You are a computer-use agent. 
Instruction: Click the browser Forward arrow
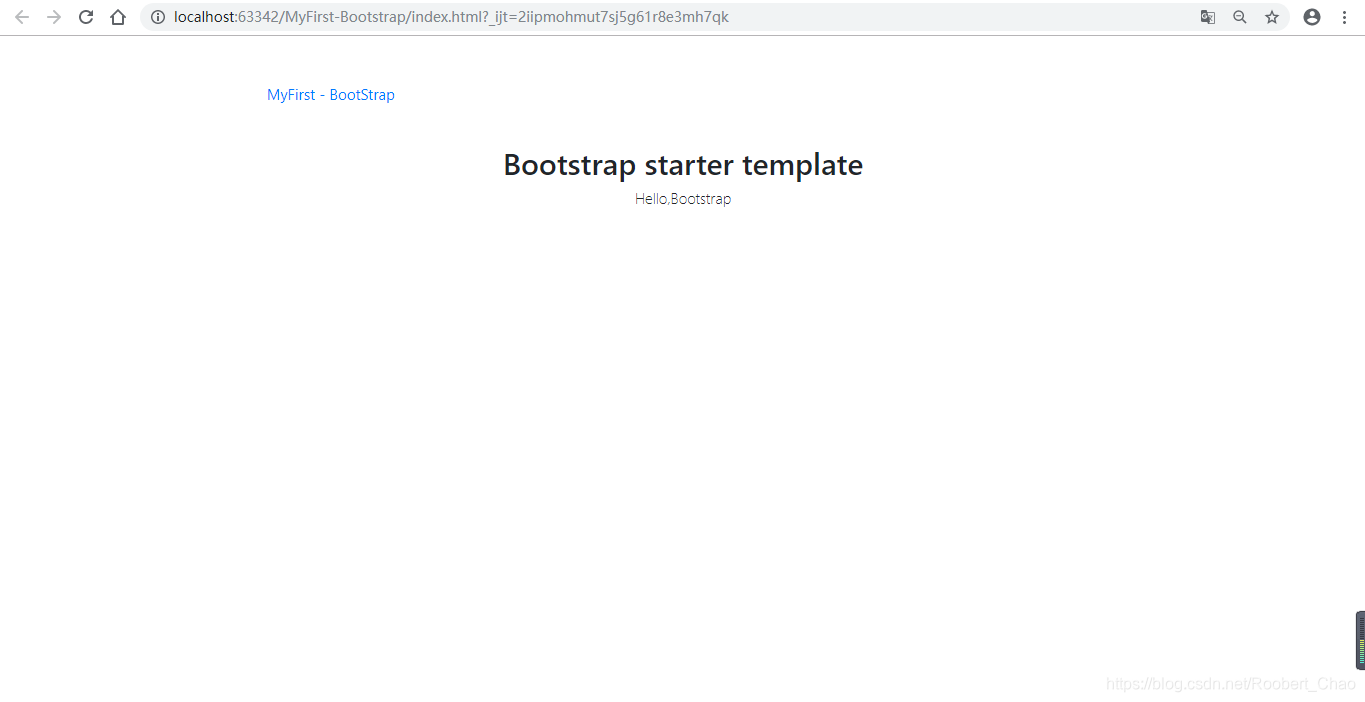coord(54,17)
